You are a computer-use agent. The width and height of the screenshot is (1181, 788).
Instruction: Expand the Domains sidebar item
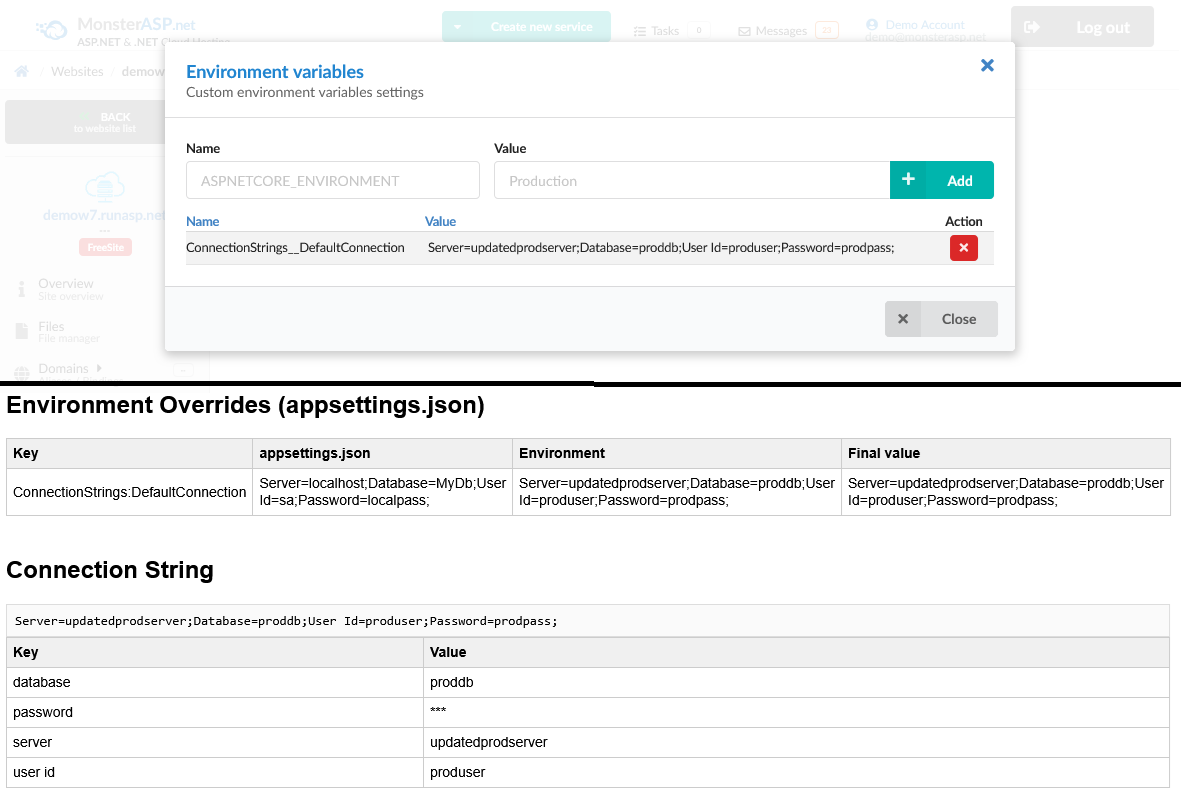click(x=99, y=369)
